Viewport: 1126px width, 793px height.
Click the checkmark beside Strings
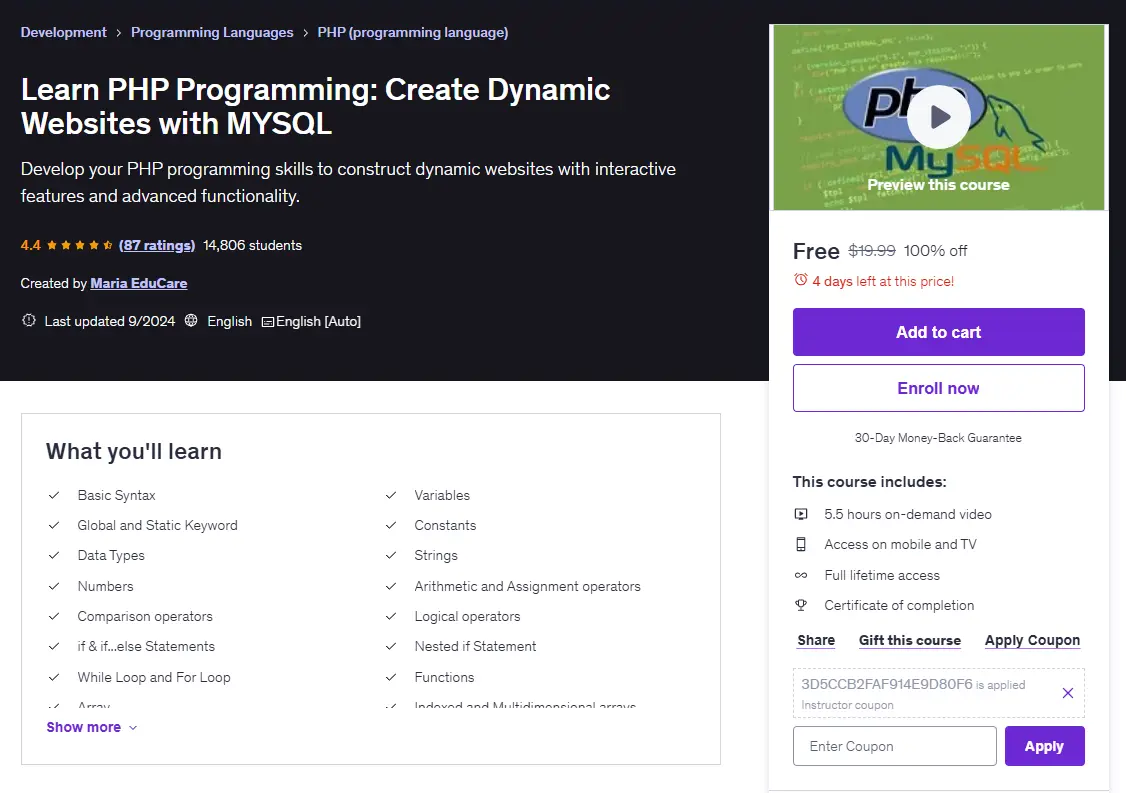pyautogui.click(x=391, y=555)
